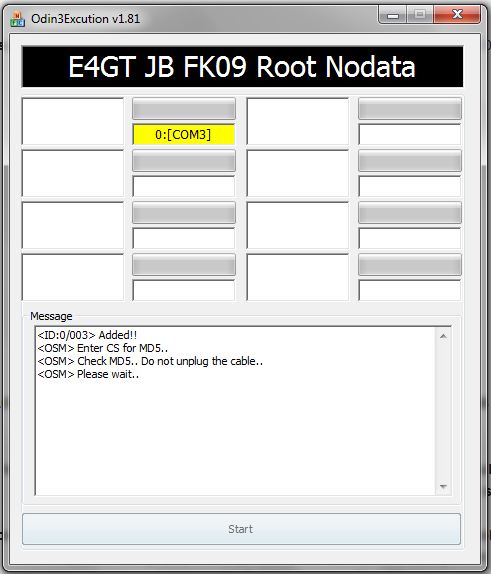491x574 pixels.
Task: Close the Odin3Excution window
Action: pos(457,15)
